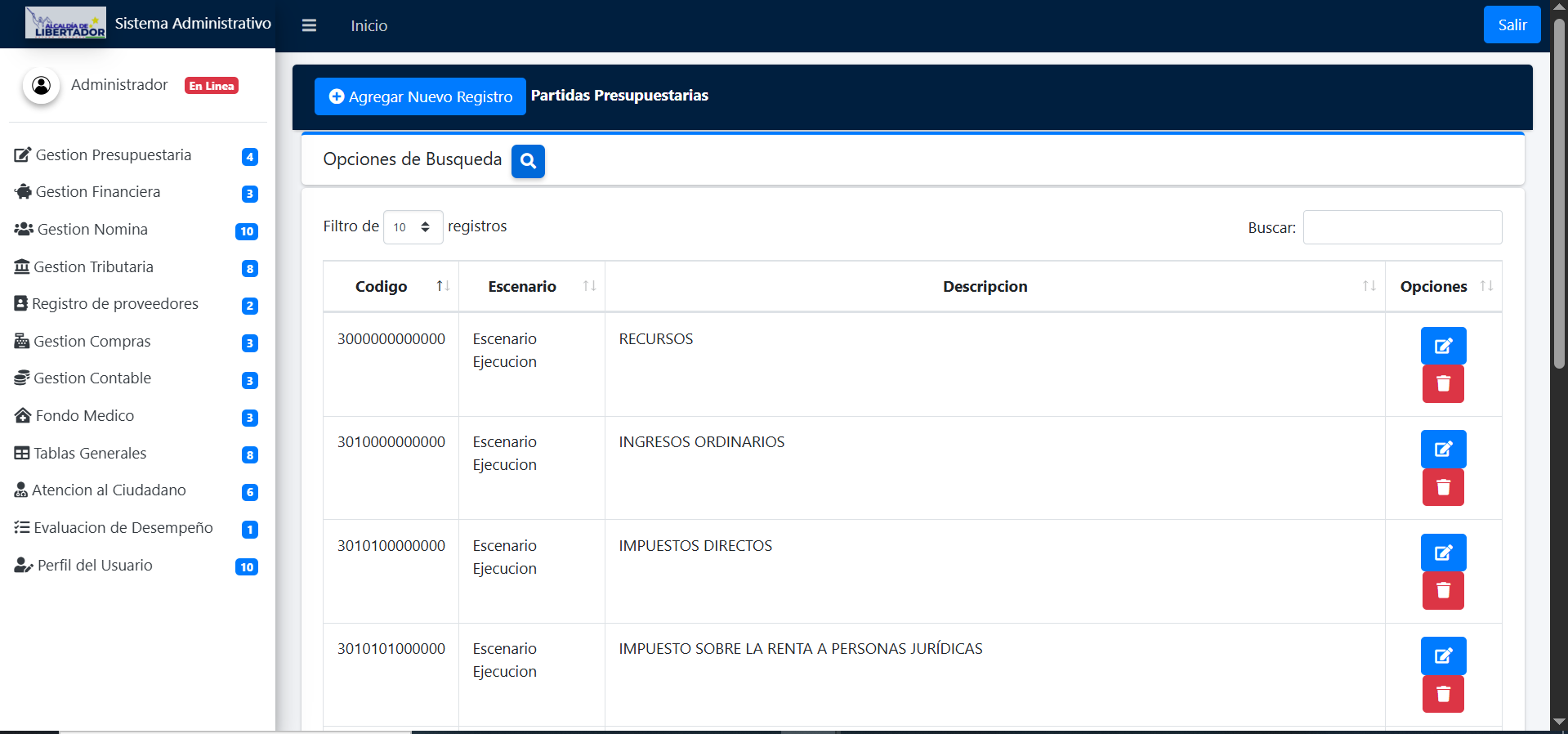Edit the RECURSOS row entry
Screen dimensions: 1568x734
[x=1443, y=346]
